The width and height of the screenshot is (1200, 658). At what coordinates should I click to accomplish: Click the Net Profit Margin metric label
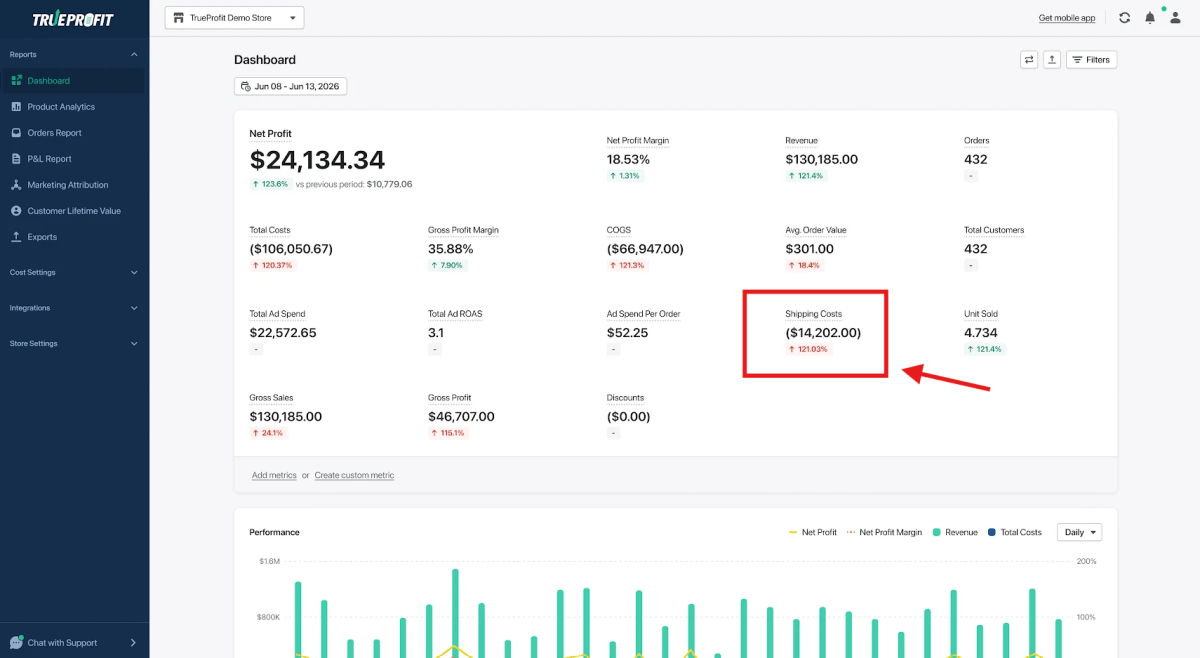click(x=638, y=141)
